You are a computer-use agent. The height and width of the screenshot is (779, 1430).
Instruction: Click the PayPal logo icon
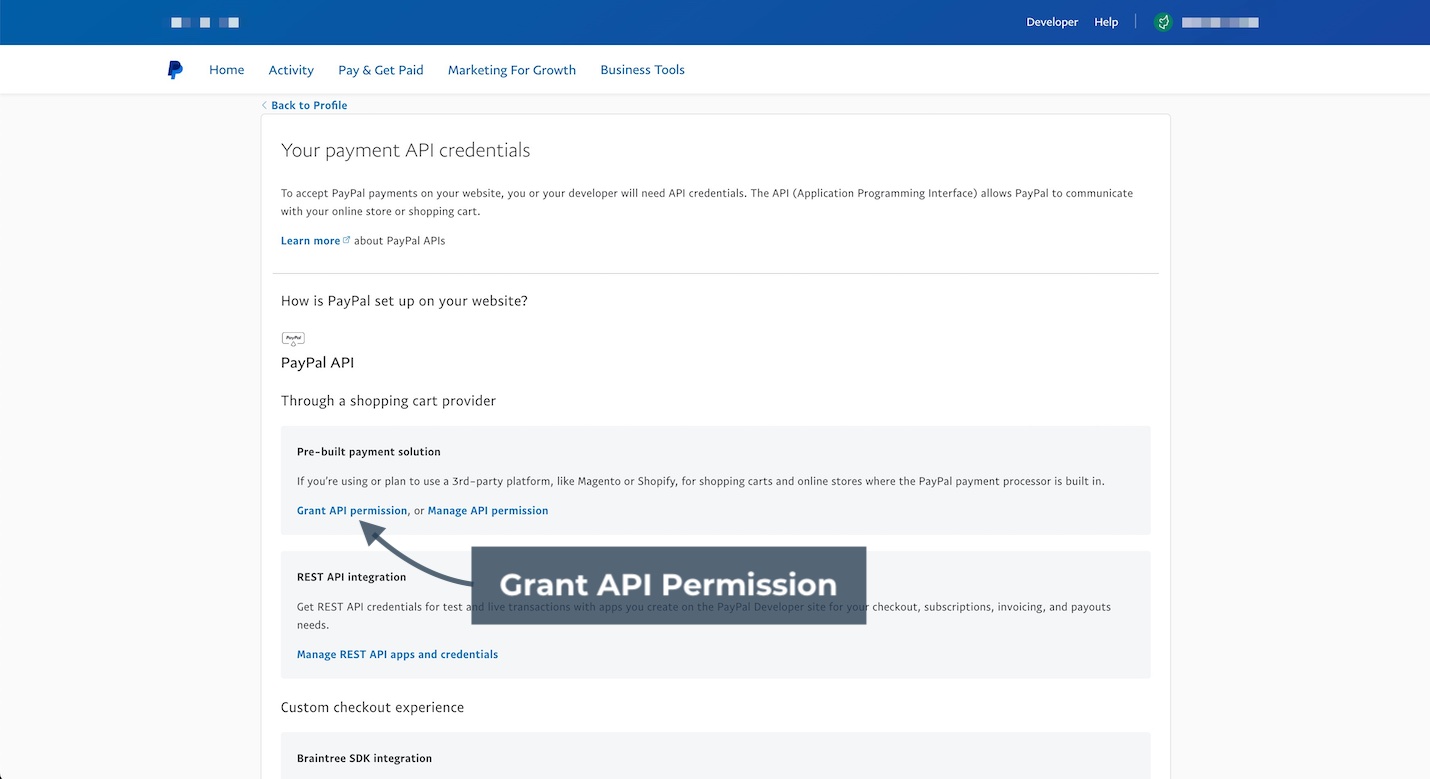(175, 70)
